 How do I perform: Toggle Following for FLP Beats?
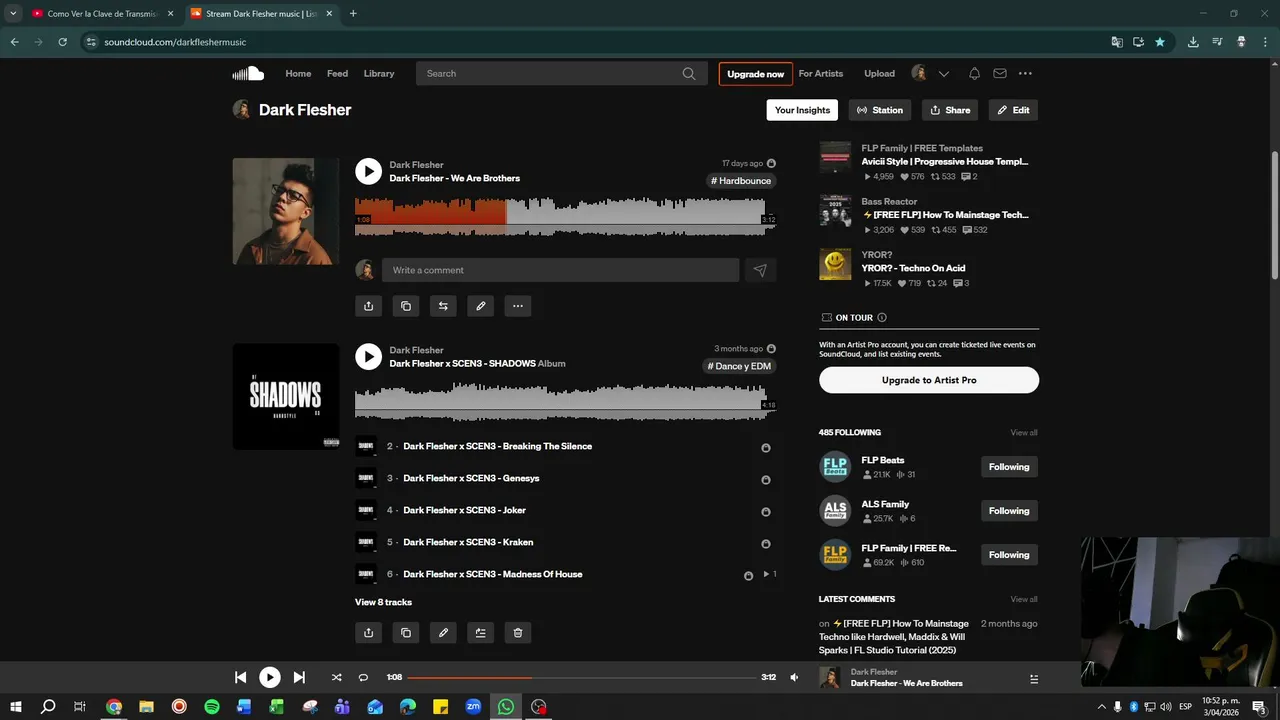tap(1009, 467)
